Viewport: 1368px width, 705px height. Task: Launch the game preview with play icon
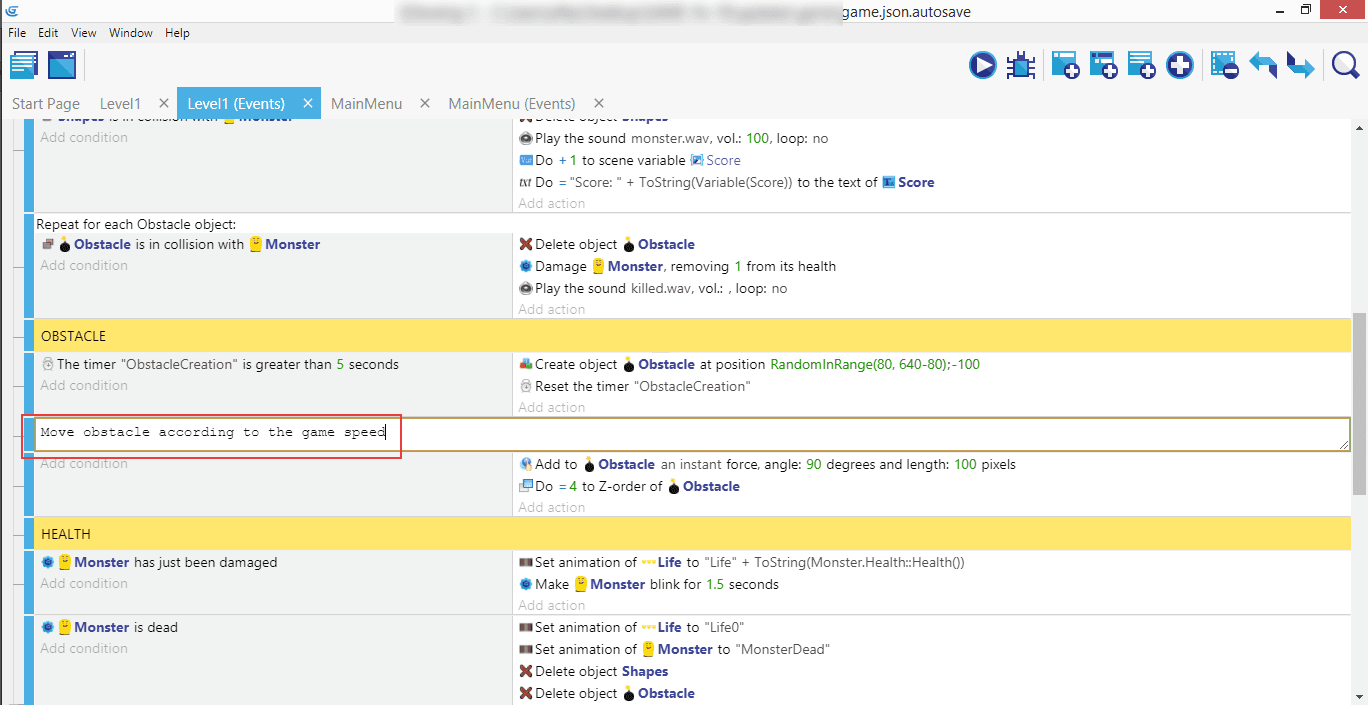click(x=982, y=66)
